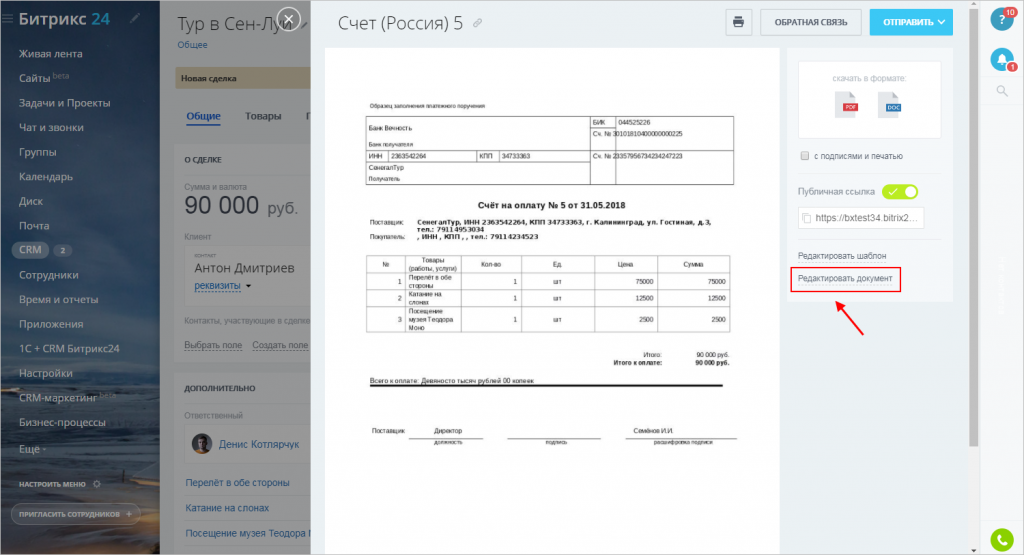Open Денис Котлярчук avatar
1024x555 pixels.
pyautogui.click(x=202, y=444)
